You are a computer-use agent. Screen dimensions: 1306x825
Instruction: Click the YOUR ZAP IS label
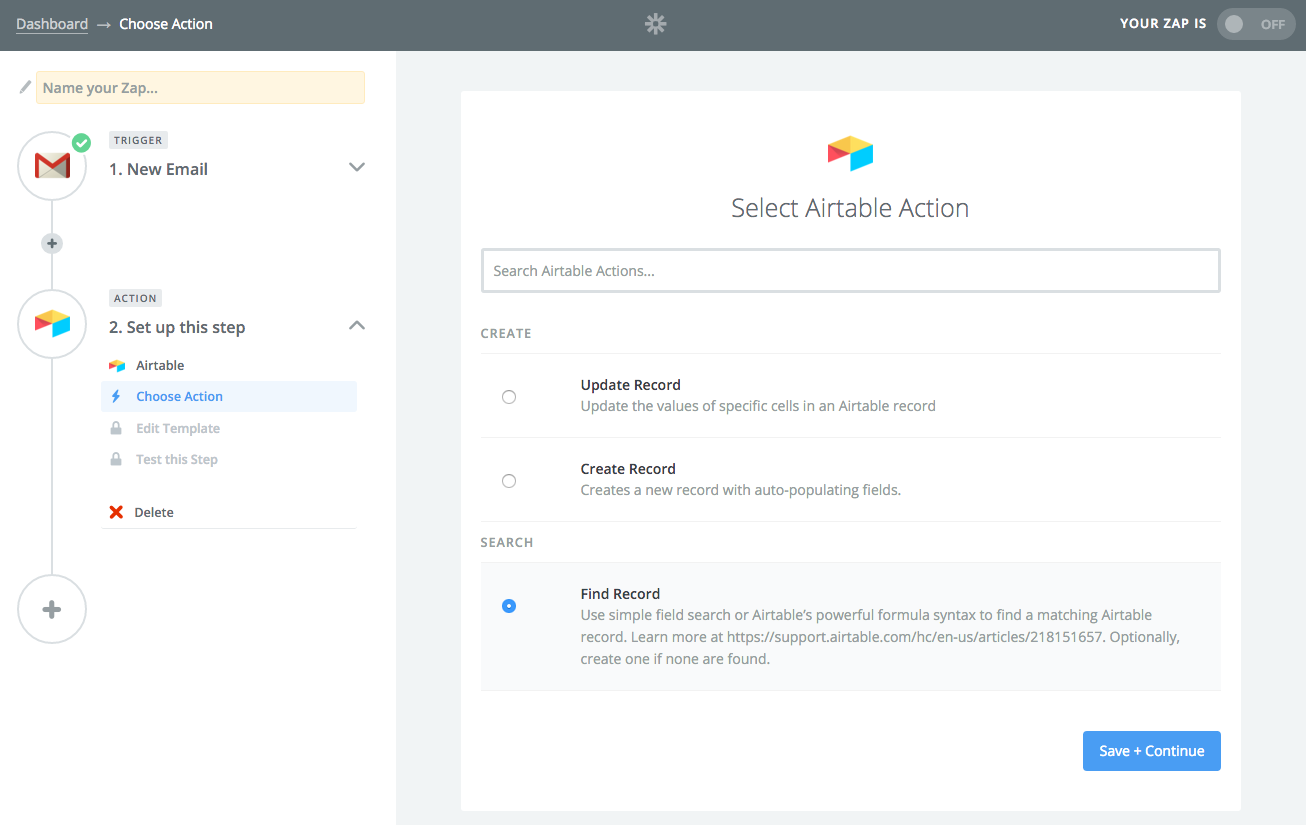point(1163,24)
